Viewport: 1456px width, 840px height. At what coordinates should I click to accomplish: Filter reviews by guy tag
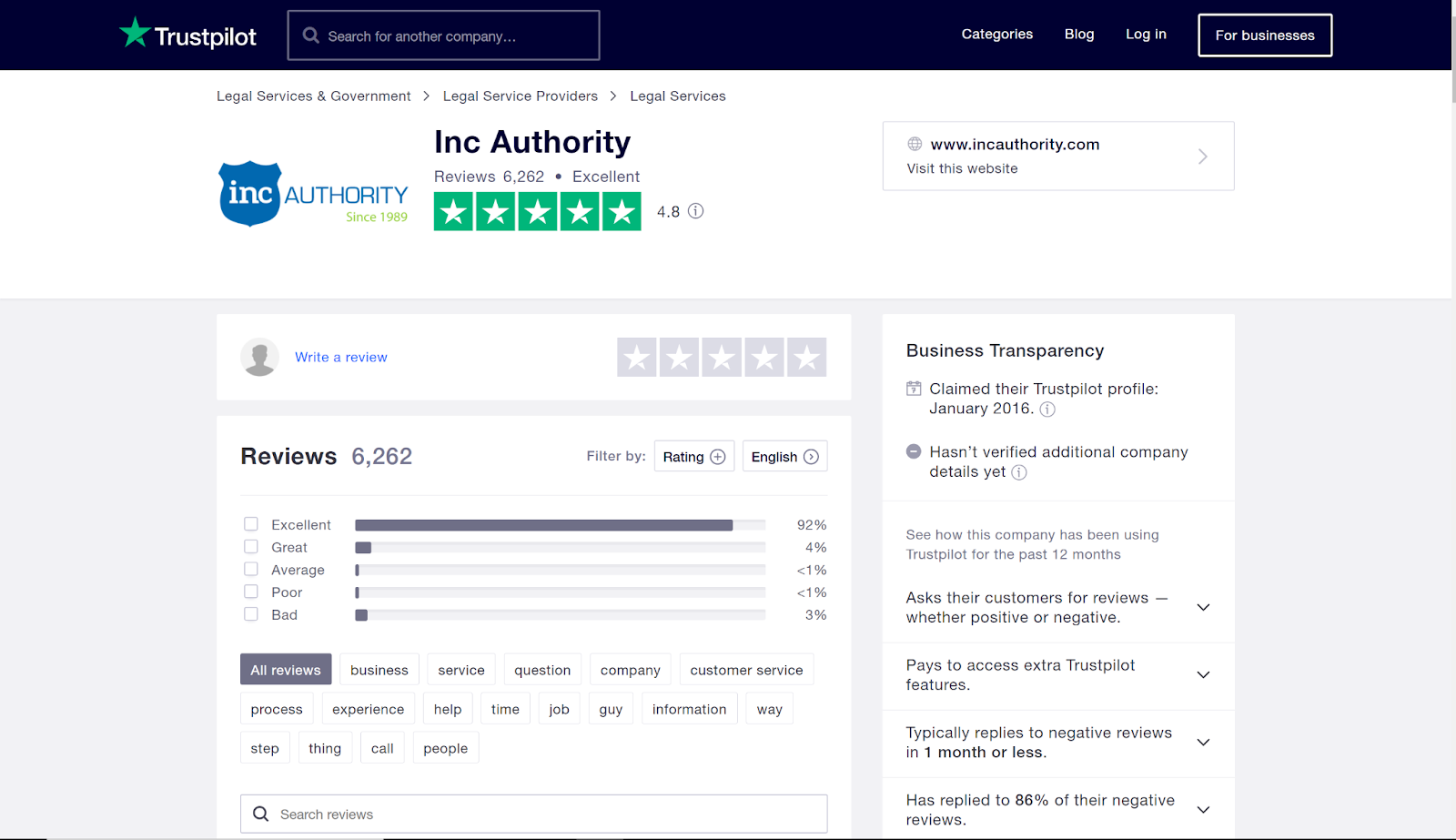tap(611, 709)
